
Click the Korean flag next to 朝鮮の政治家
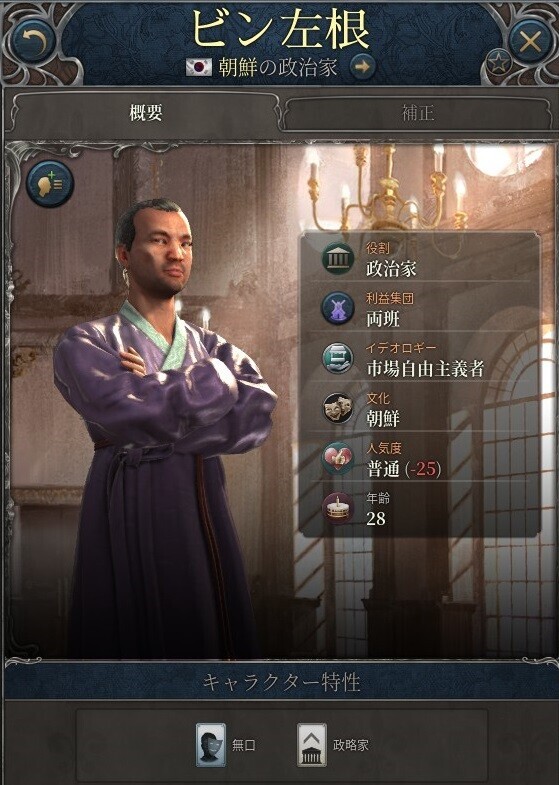199,67
